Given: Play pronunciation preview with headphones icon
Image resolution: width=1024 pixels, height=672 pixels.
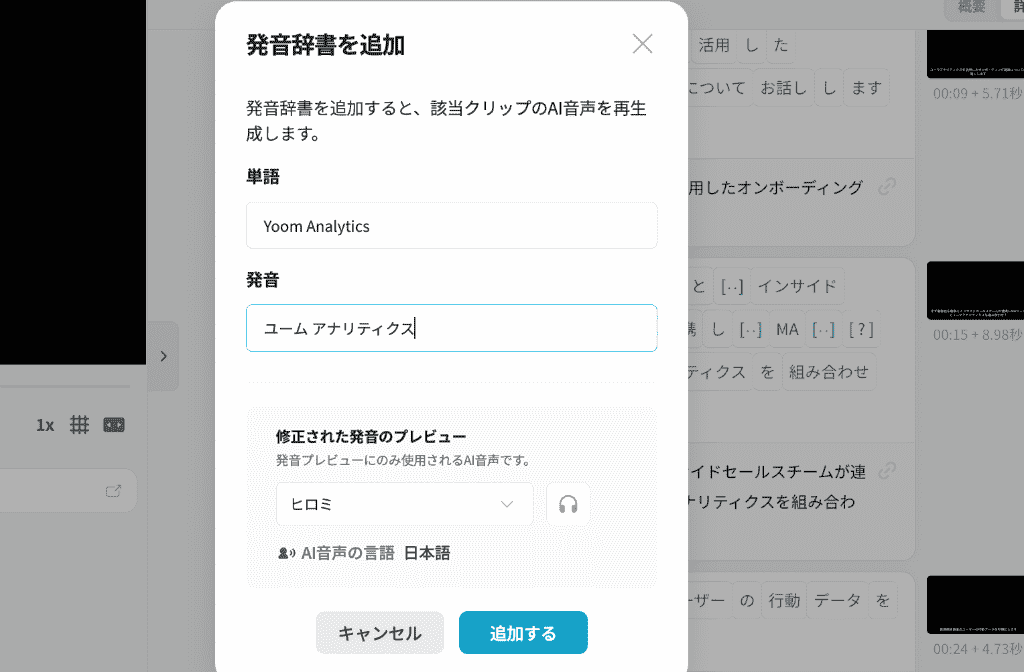Looking at the screenshot, I should (x=568, y=504).
